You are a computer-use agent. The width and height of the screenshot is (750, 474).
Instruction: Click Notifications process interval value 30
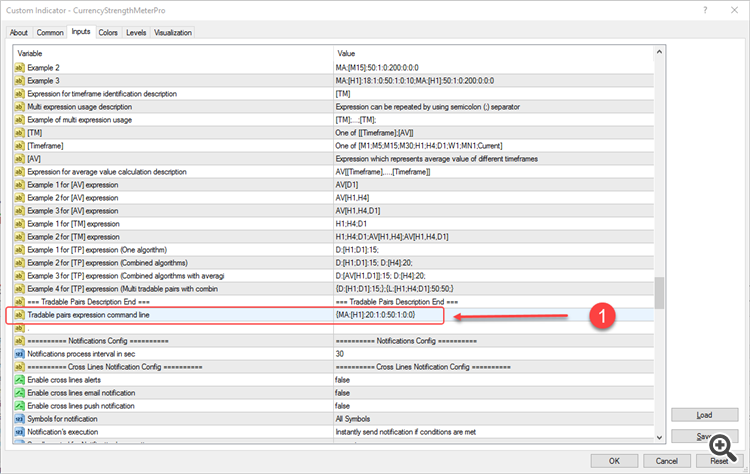coord(340,354)
